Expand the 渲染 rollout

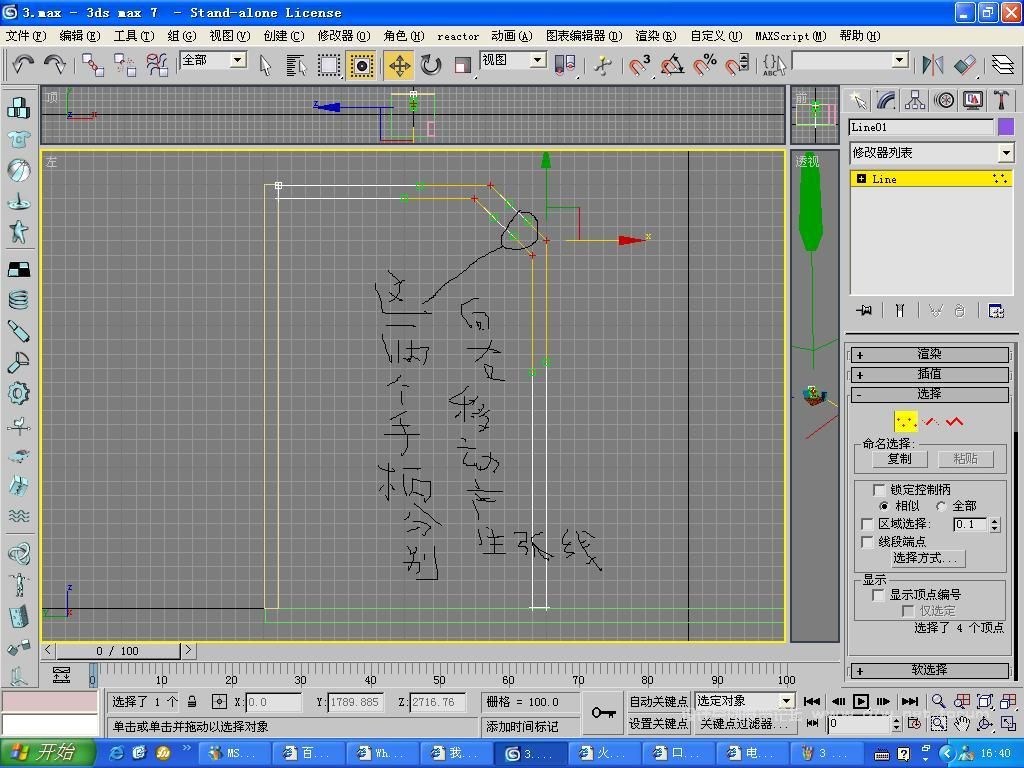click(x=930, y=355)
